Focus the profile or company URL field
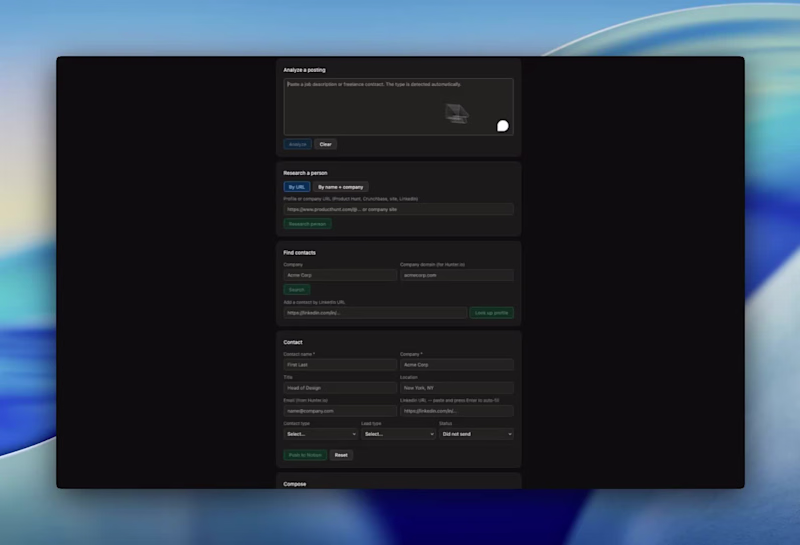The width and height of the screenshot is (800, 545). tap(398, 209)
